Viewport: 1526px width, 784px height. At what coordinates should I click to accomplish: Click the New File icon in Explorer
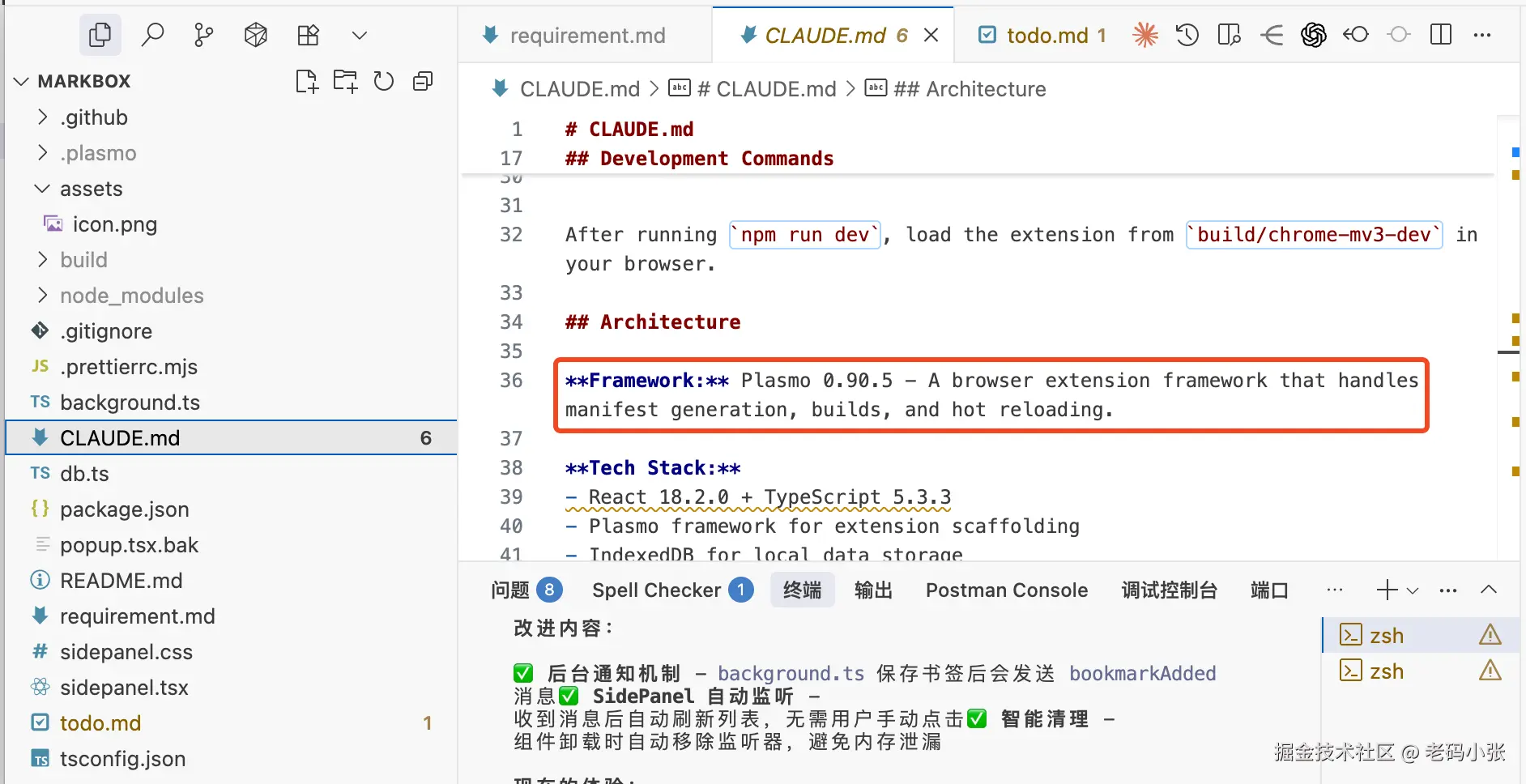click(x=306, y=81)
